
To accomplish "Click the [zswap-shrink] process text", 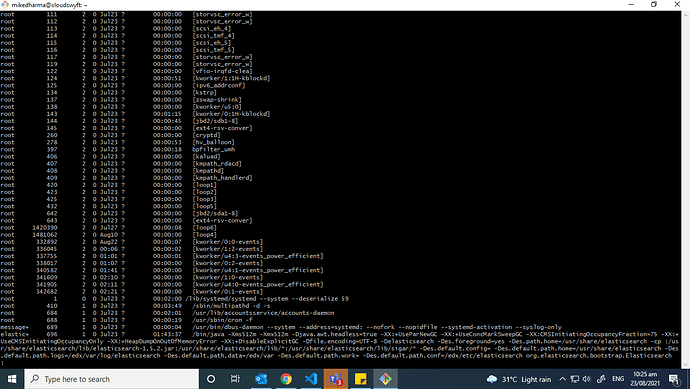I will (217, 99).
